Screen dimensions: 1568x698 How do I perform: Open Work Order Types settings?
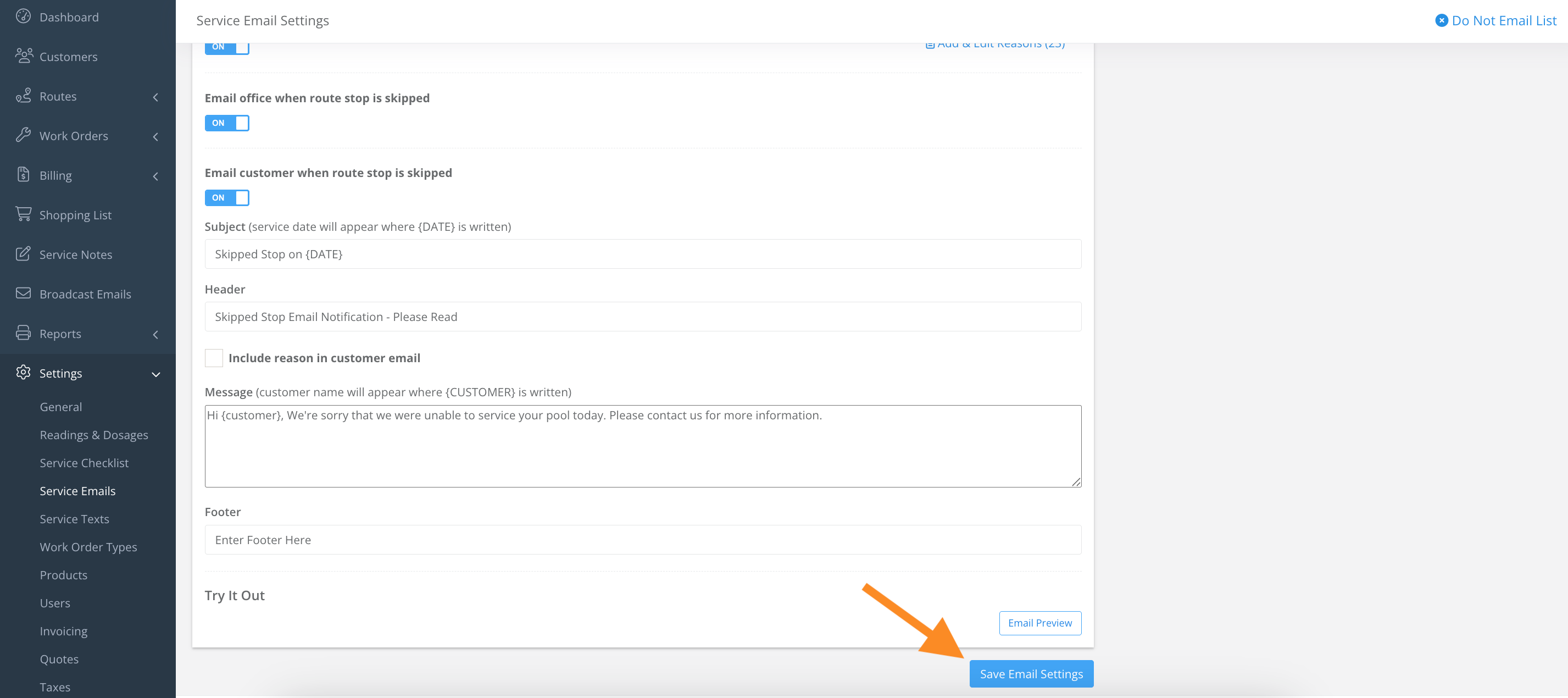(89, 547)
